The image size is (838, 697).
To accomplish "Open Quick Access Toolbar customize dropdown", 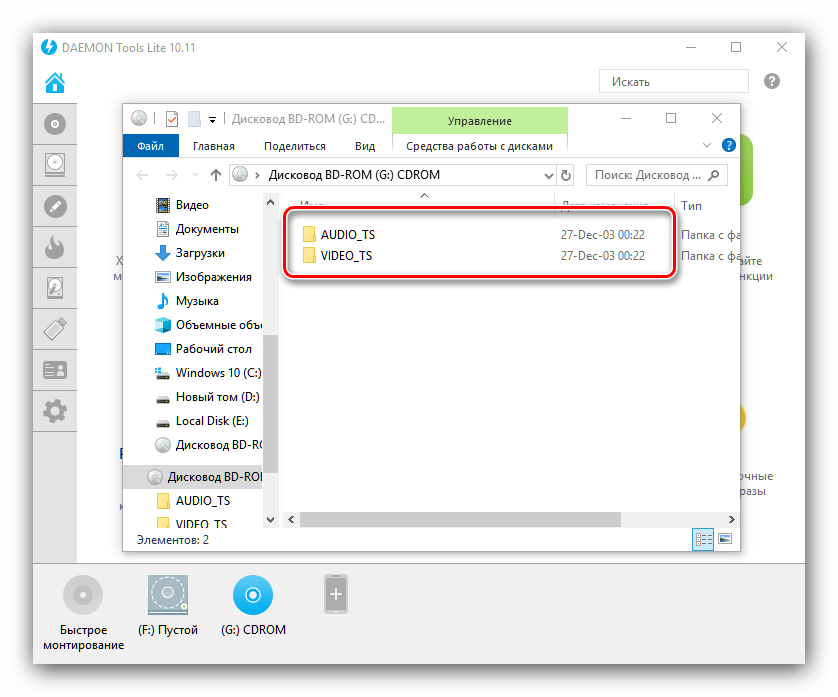I will pos(212,120).
